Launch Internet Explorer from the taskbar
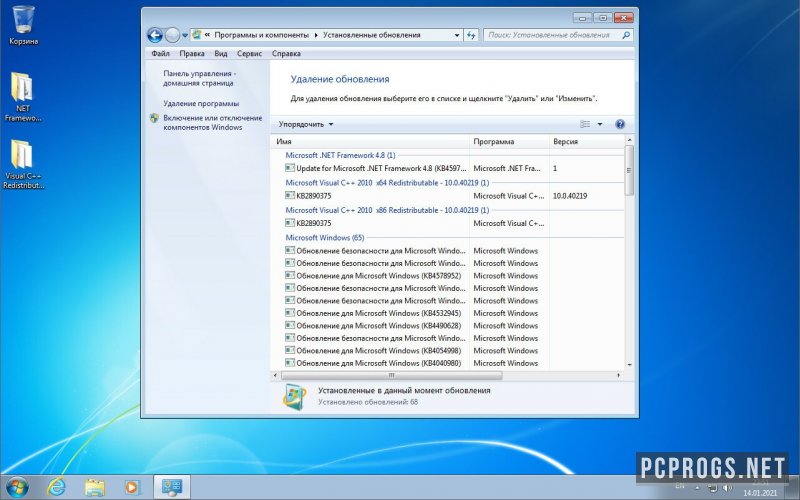 (x=56, y=487)
